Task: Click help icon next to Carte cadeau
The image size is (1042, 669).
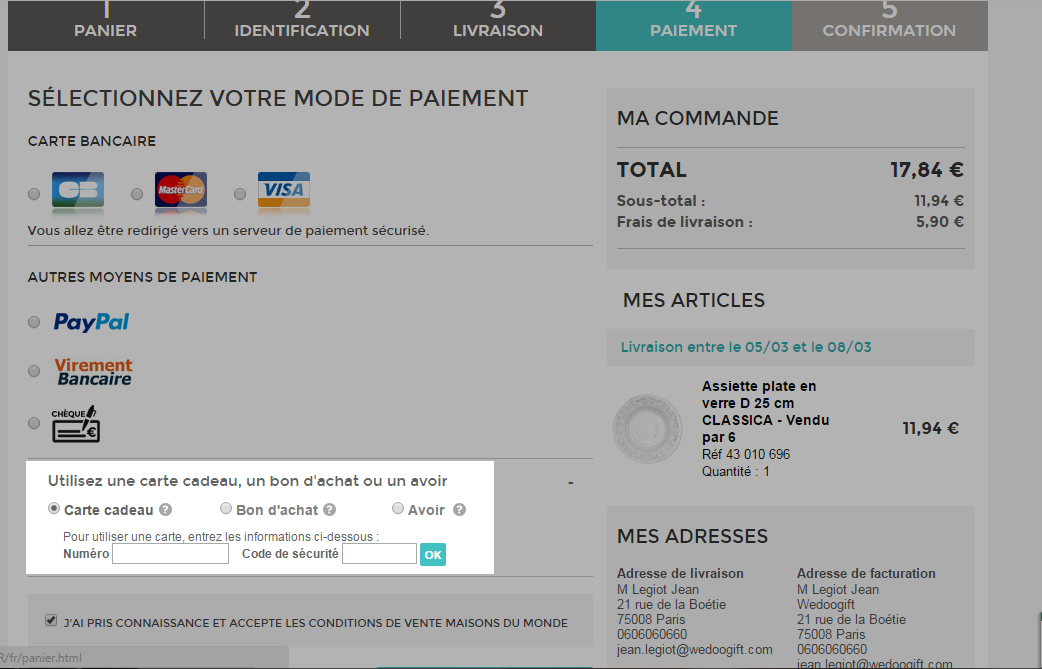Action: coord(166,510)
